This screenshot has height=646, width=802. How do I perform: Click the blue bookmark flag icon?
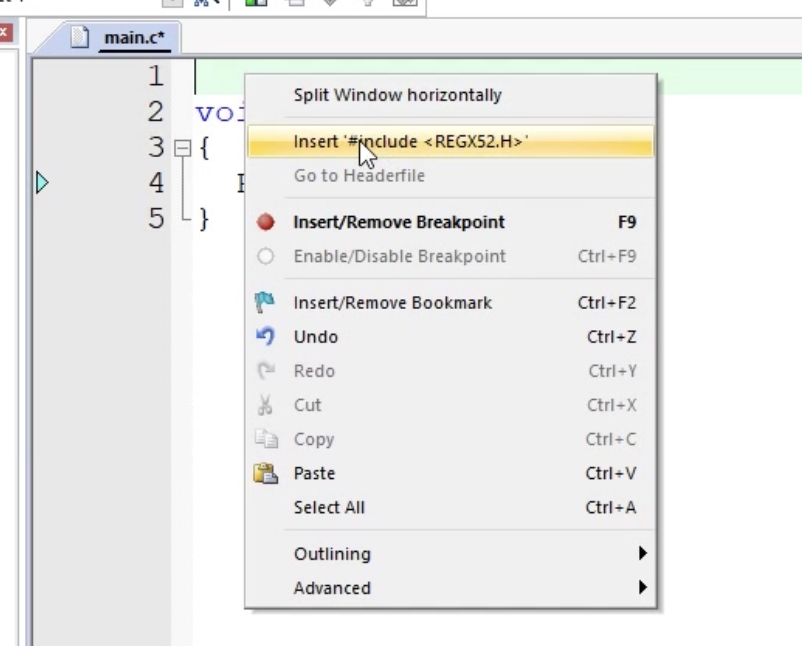(265, 302)
